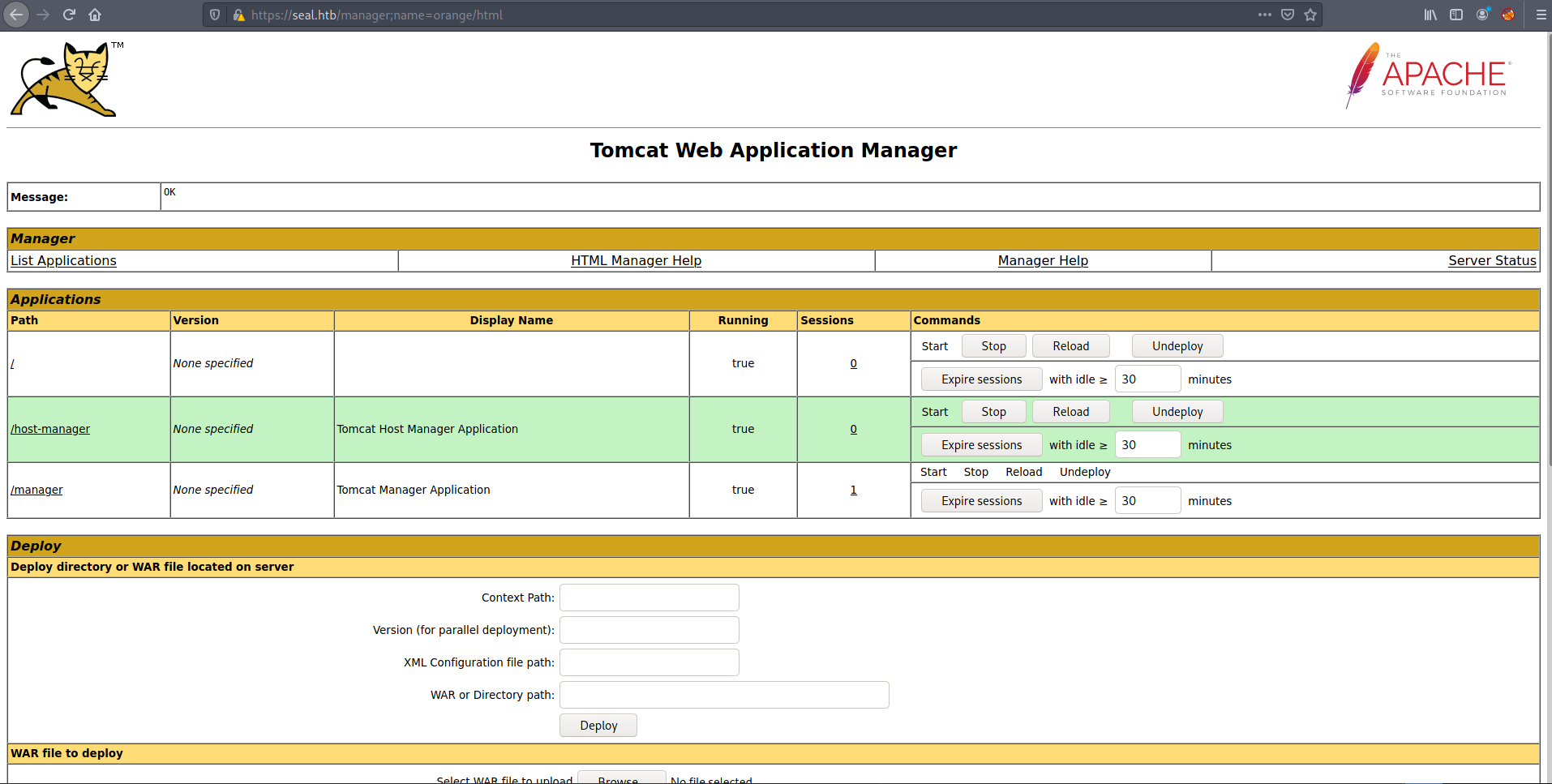Open the Firefox account menu
1552x784 pixels.
click(x=1482, y=15)
